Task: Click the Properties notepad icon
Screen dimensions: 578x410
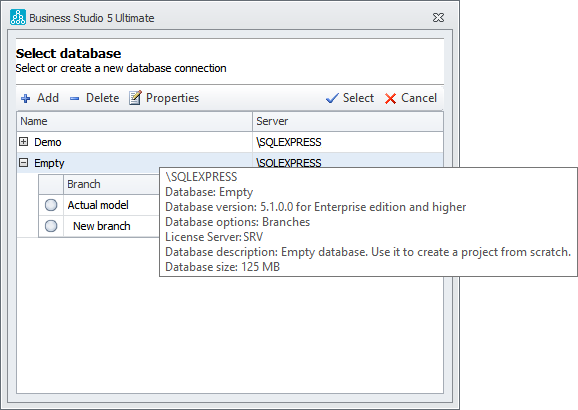Action: pos(135,98)
